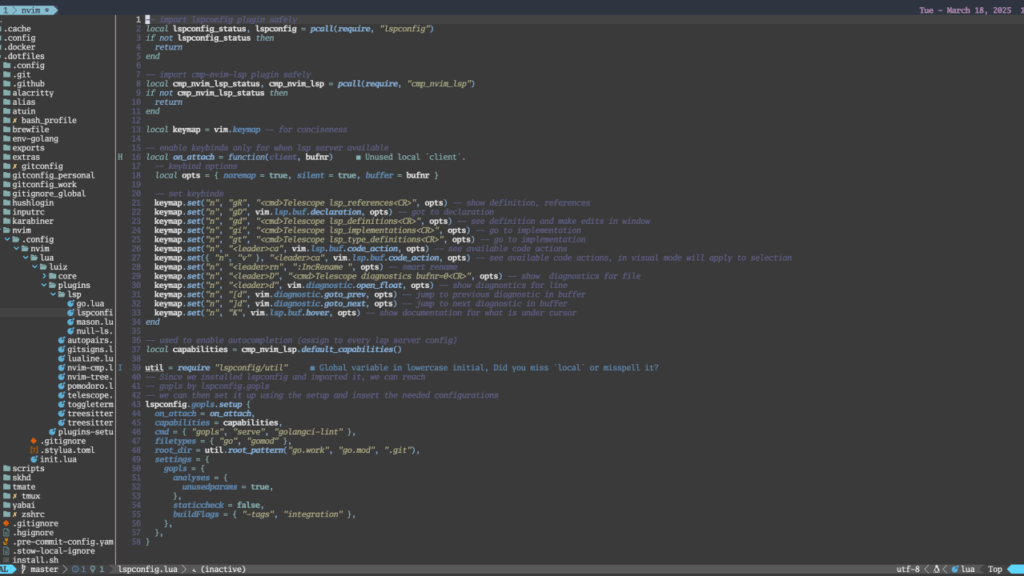Click the TOML icon beside .stylua.toml

[34, 449]
